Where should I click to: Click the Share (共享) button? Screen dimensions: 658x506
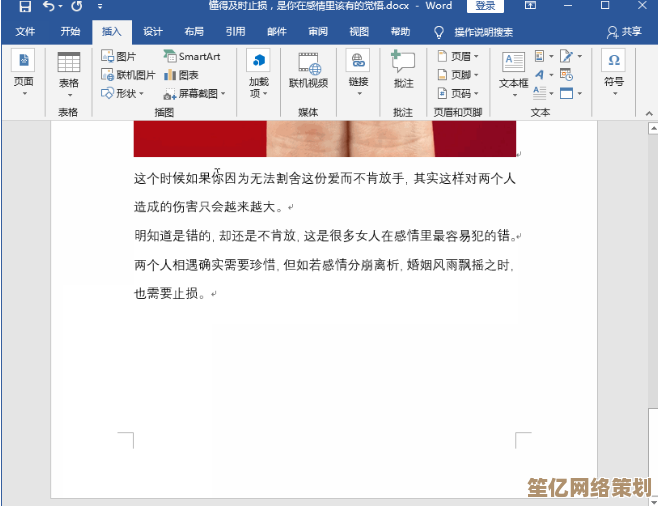tap(625, 32)
